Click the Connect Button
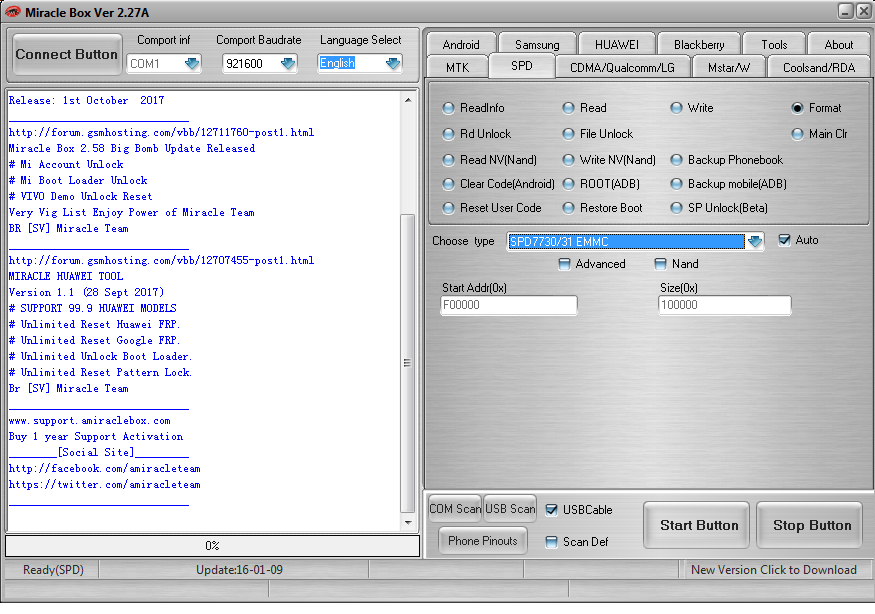875x614 pixels. coord(66,54)
